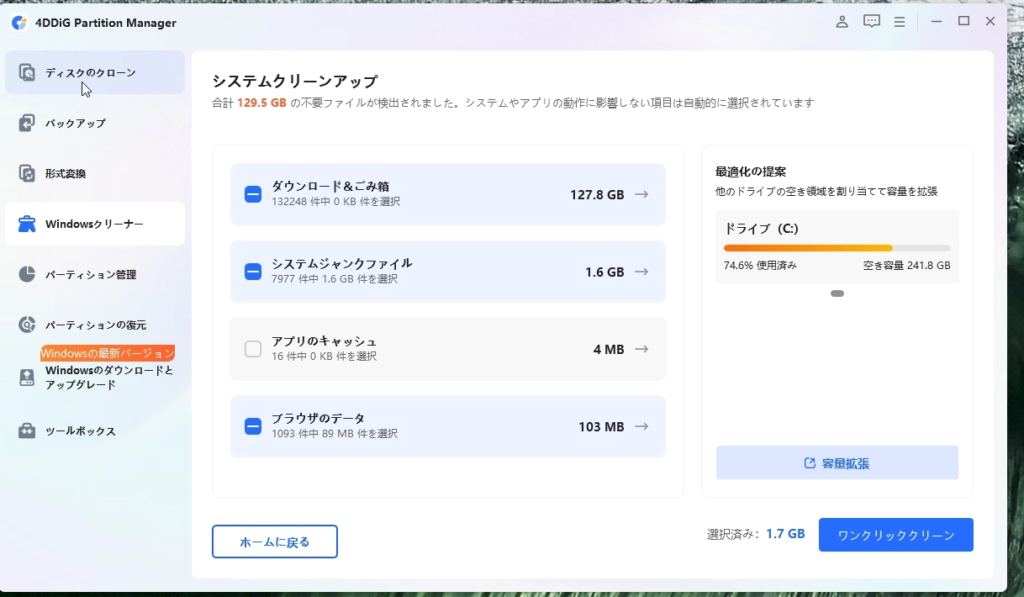Toggle the Downloads & Recycle Bin checkbox

pyautogui.click(x=253, y=194)
